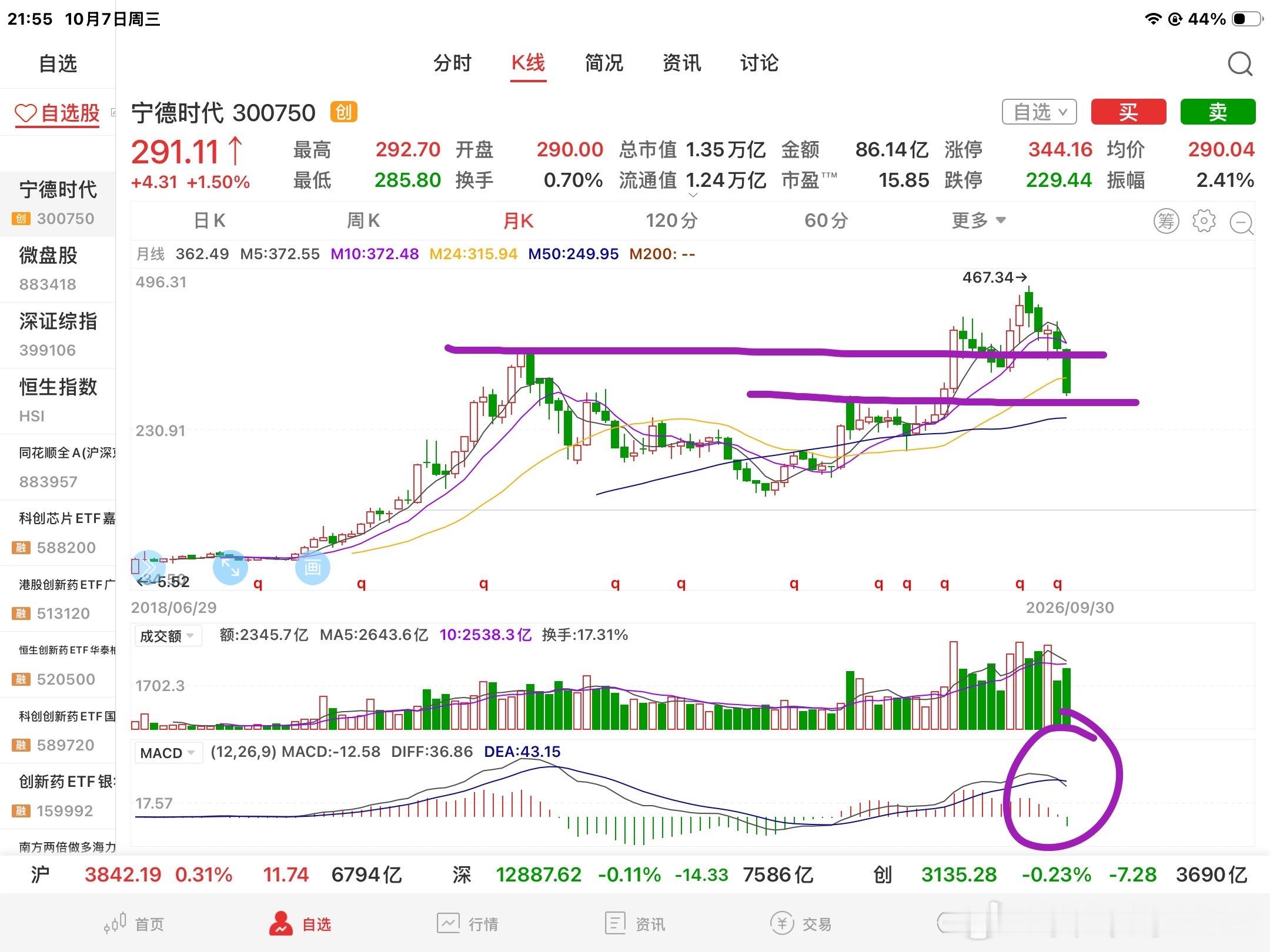
Task: Select 科创芯片ETF 588200 in watchlist
Action: 58,532
